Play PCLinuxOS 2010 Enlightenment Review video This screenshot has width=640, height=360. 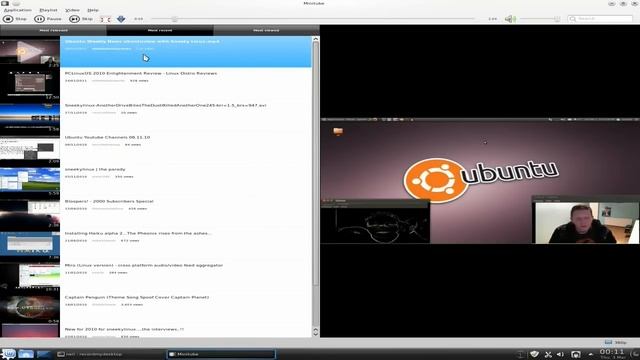click(x=186, y=84)
